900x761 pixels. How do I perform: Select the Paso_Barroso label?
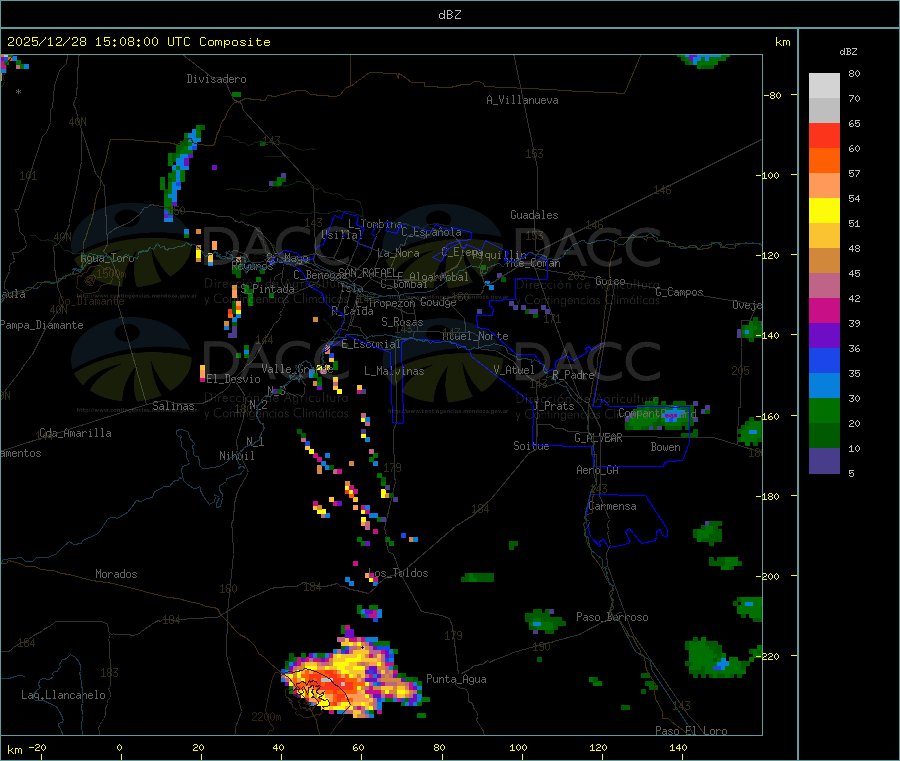[x=612, y=617]
